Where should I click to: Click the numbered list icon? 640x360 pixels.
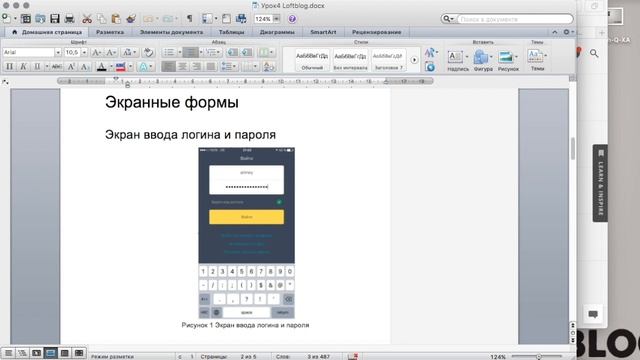(x=190, y=52)
